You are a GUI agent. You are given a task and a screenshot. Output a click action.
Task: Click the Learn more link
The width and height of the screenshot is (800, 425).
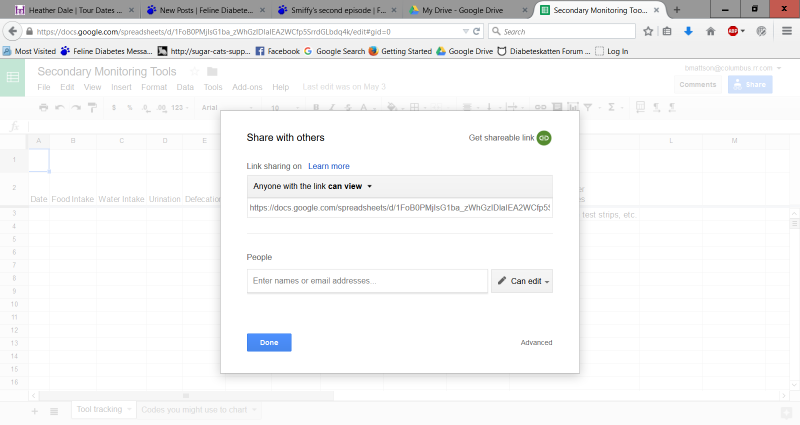pyautogui.click(x=328, y=166)
